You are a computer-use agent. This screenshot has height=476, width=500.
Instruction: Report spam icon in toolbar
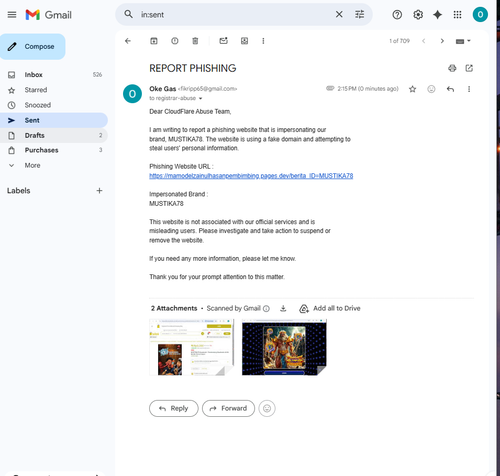175,41
